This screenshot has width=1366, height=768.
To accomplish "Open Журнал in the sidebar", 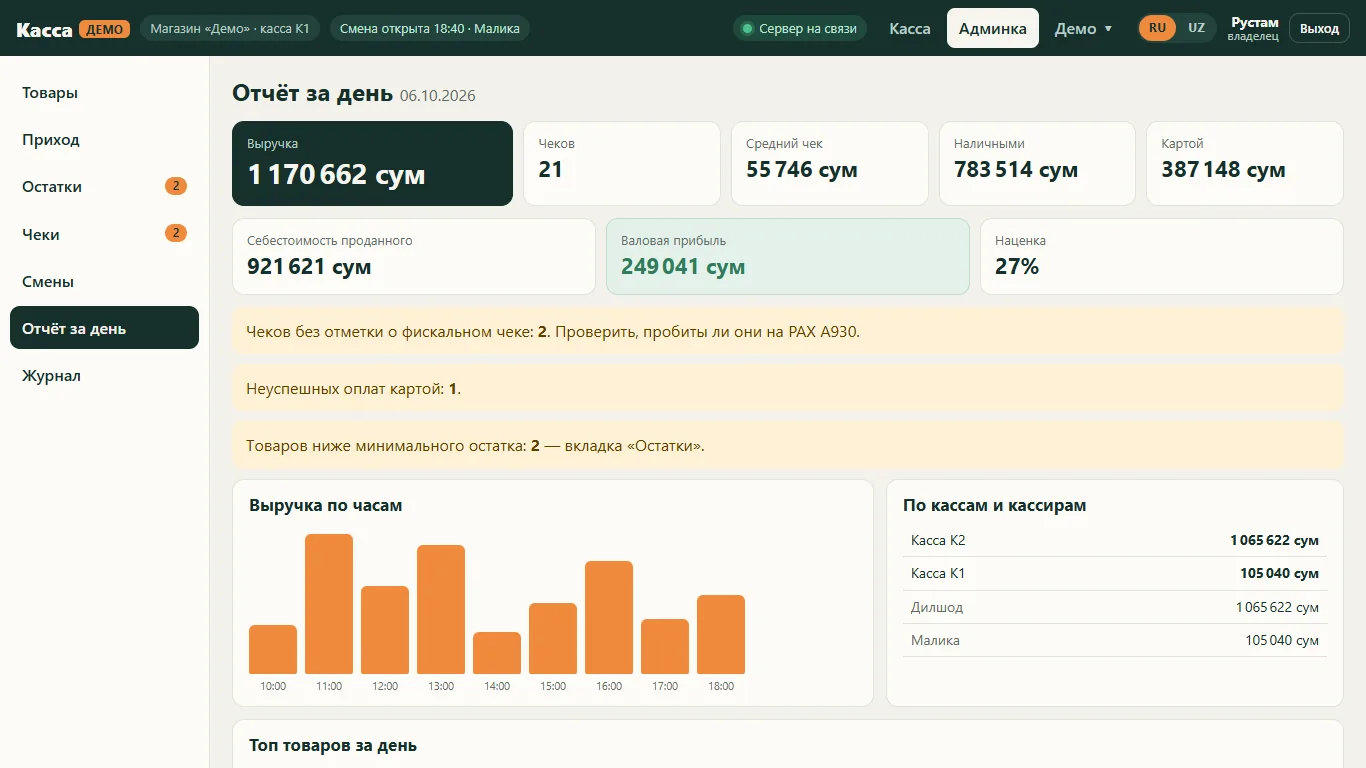I will (x=104, y=376).
